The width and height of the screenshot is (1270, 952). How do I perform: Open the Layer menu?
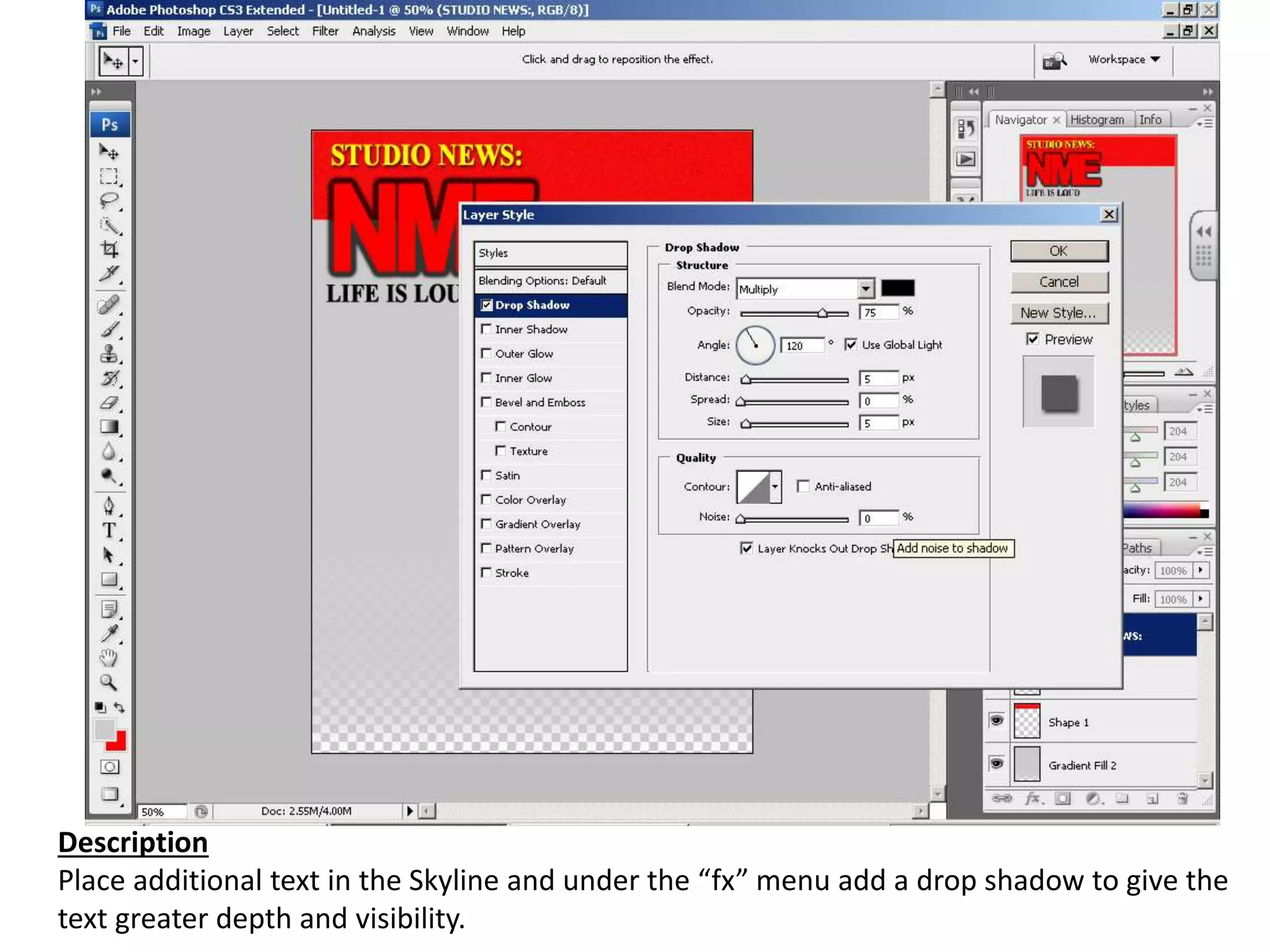[238, 31]
